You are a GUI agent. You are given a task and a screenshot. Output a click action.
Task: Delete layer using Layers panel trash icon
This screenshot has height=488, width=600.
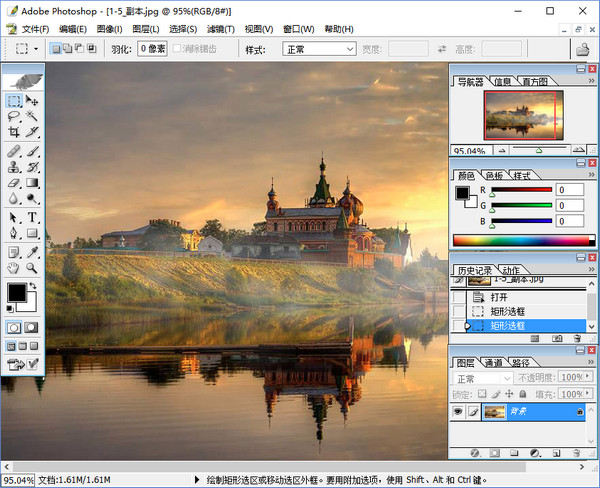tap(577, 452)
